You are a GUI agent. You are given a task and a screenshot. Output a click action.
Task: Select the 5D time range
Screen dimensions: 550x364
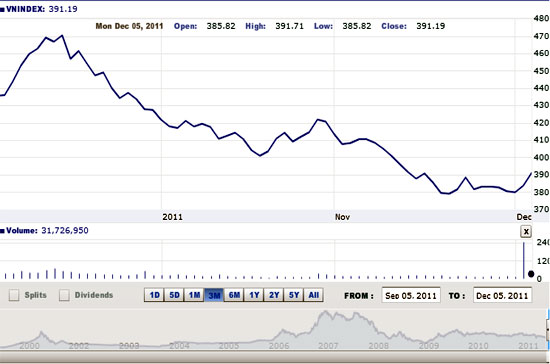pos(174,295)
